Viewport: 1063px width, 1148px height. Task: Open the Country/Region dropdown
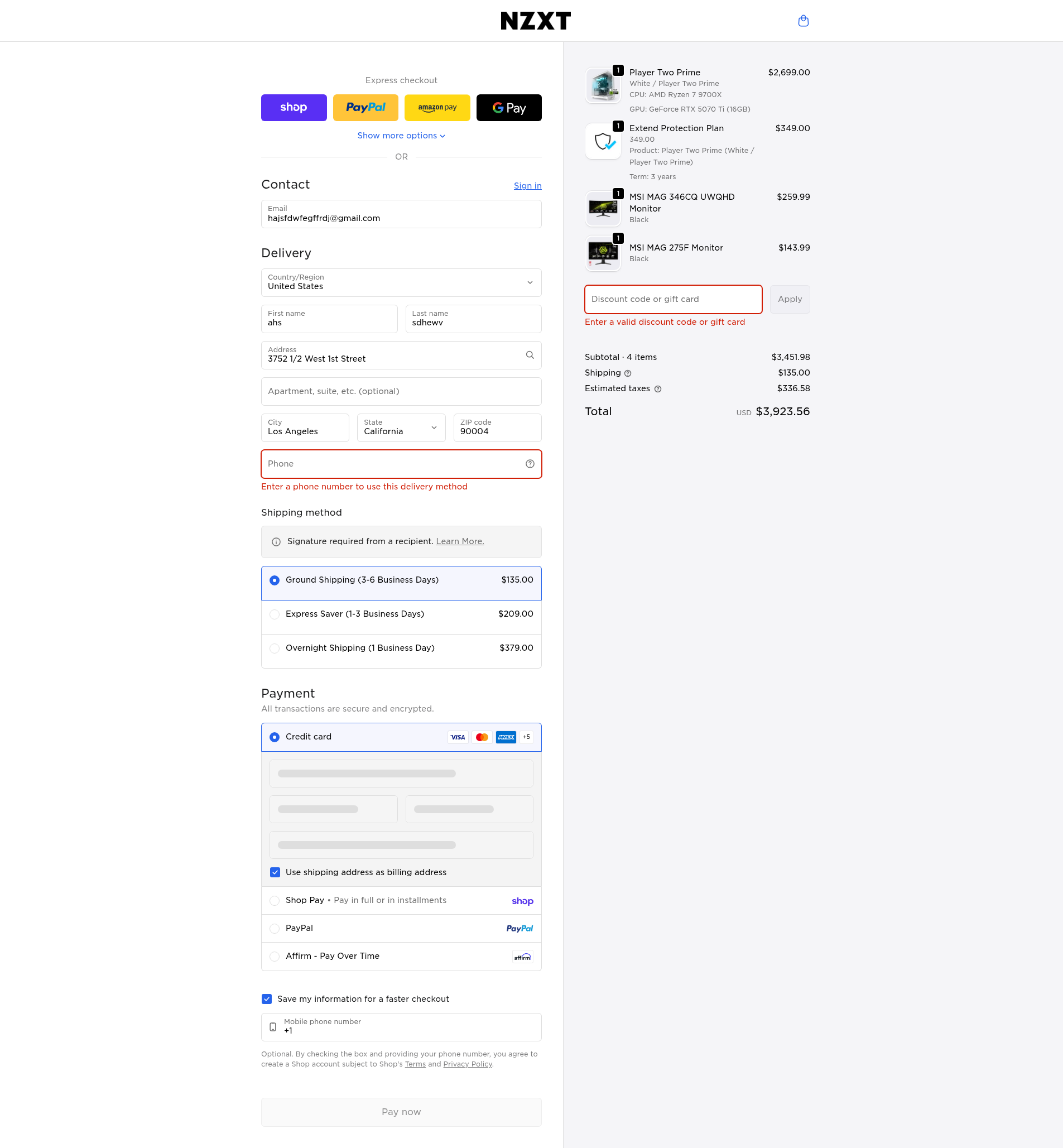coord(401,282)
